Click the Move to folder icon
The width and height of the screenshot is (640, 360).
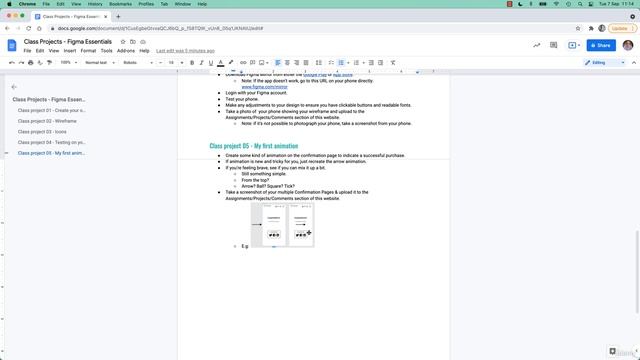133,42
